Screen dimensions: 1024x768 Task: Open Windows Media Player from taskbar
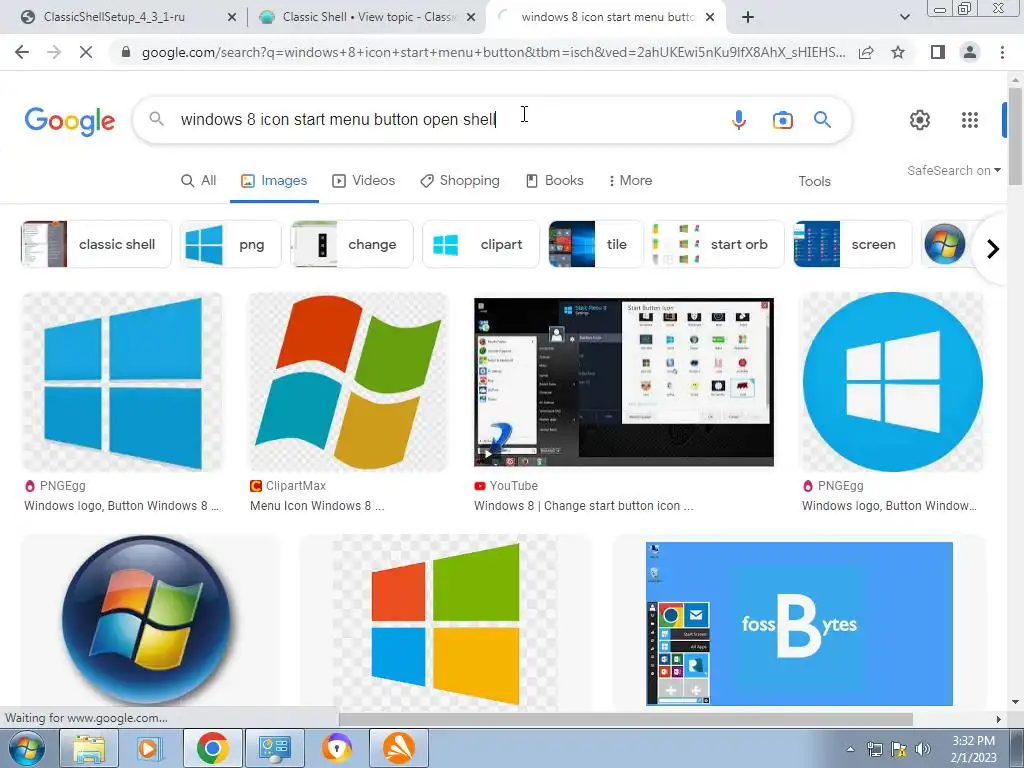pyautogui.click(x=150, y=748)
